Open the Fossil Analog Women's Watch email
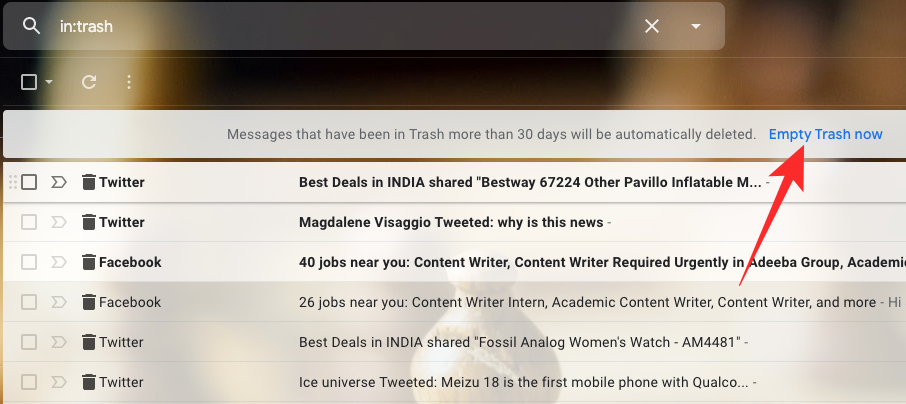Screen dimensions: 906x404 click(x=520, y=342)
